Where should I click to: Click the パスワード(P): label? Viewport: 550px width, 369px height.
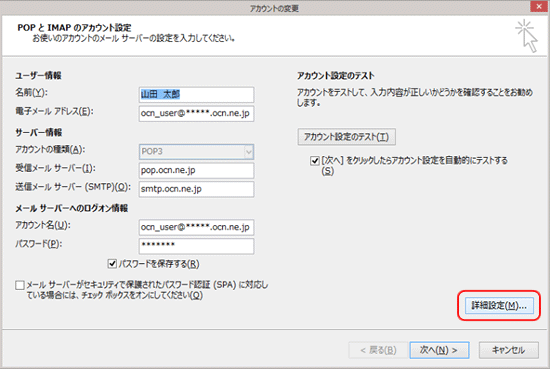click(x=39, y=244)
